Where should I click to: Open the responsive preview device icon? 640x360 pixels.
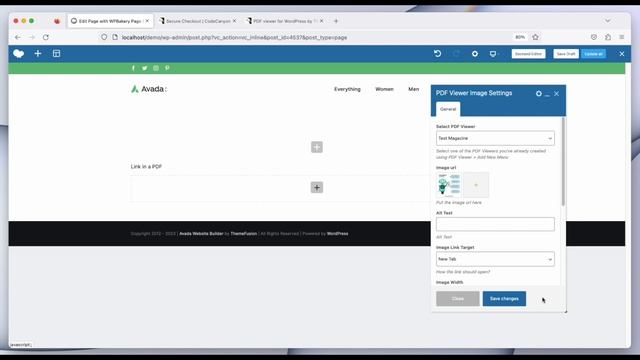(x=493, y=54)
